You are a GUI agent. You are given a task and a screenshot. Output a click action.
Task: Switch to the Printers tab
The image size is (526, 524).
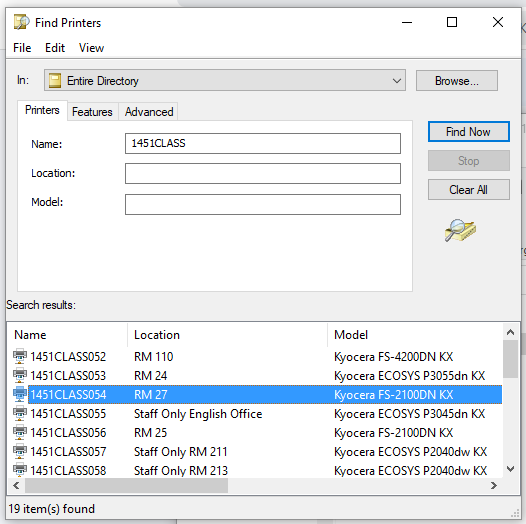click(x=42, y=110)
